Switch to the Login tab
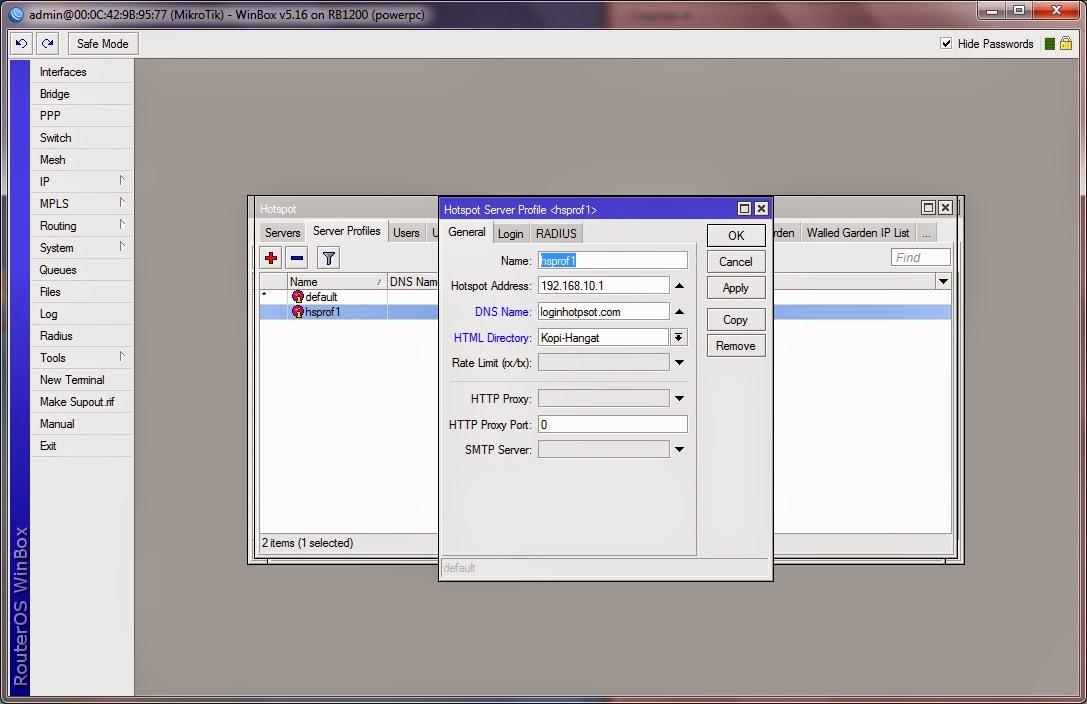Screen dimensions: 1087x704 click(510, 234)
